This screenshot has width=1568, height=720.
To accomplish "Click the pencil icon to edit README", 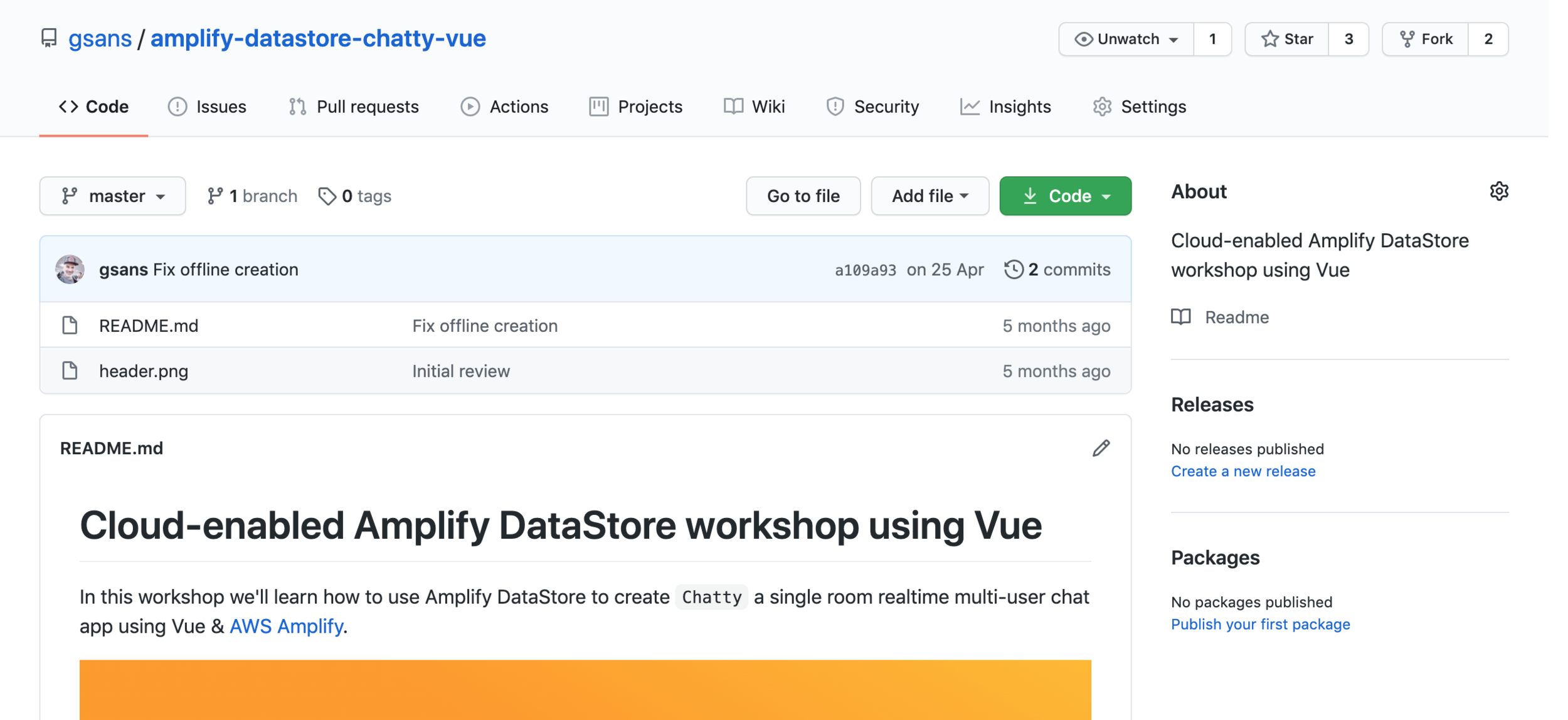I will pyautogui.click(x=1101, y=448).
